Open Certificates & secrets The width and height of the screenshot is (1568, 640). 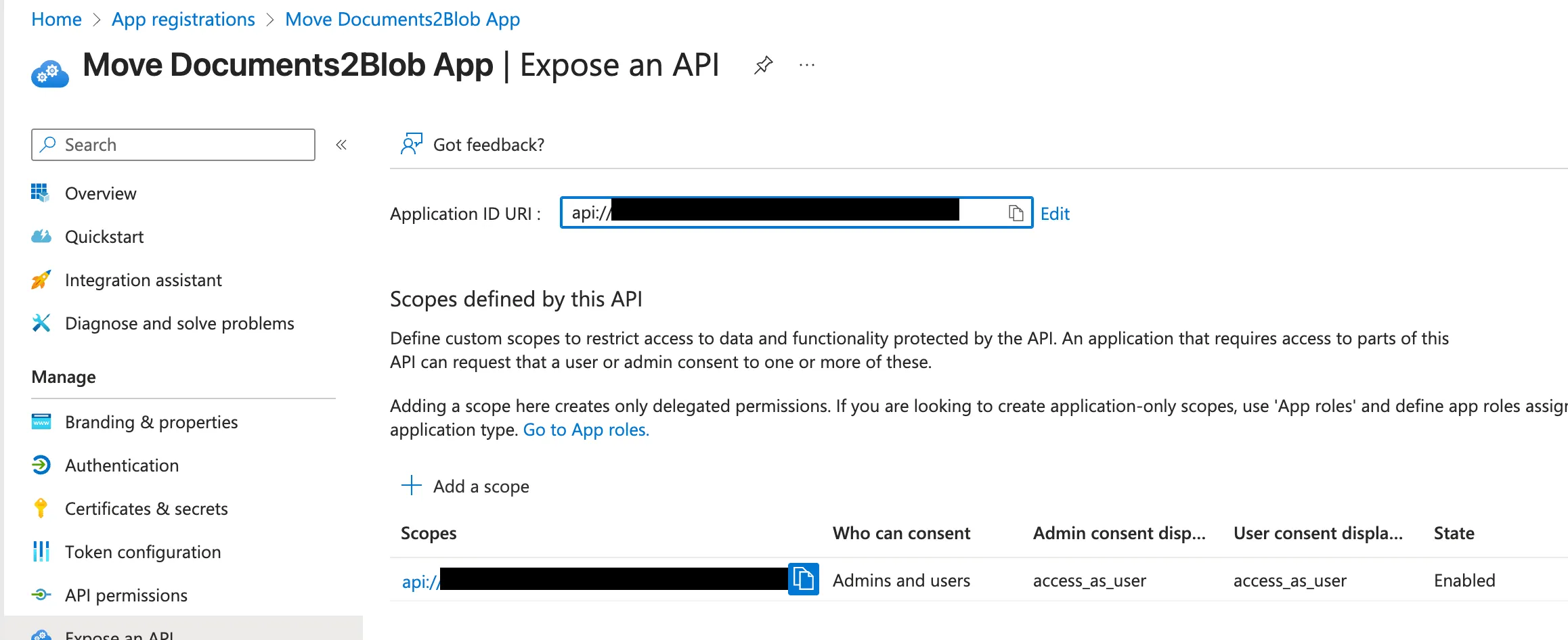tap(146, 508)
